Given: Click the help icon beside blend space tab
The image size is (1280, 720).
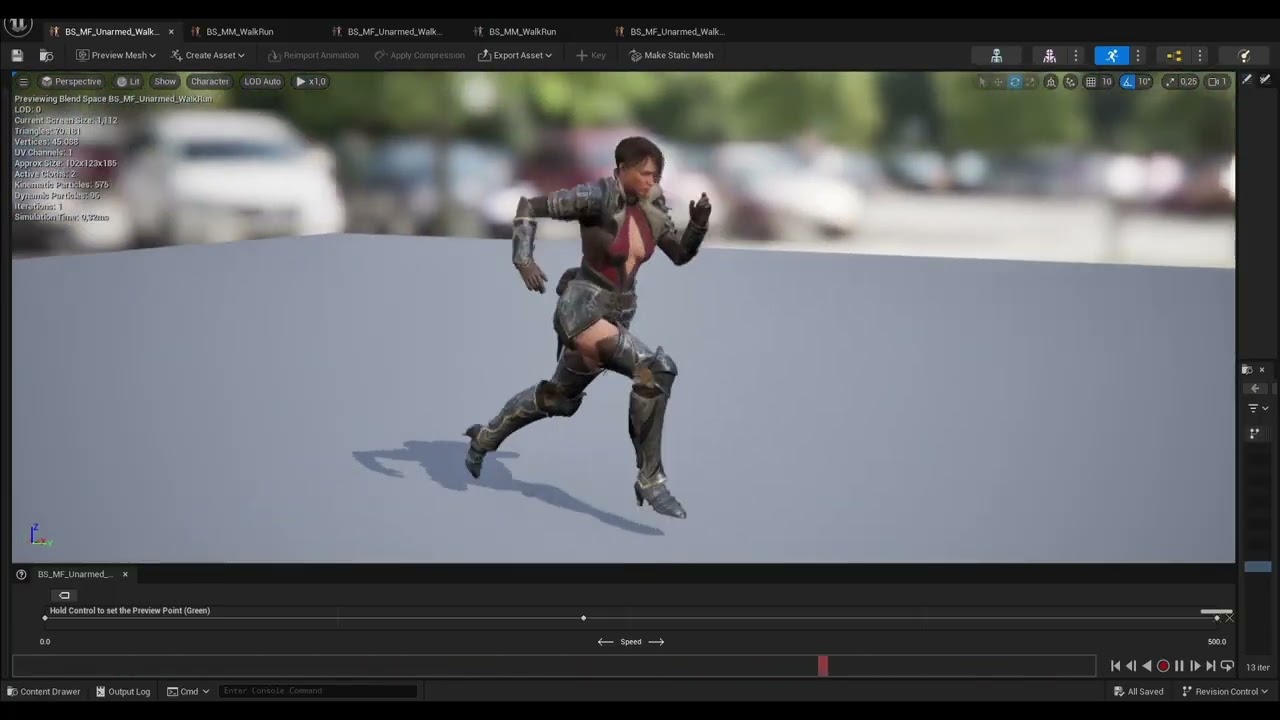Looking at the screenshot, I should click(x=21, y=574).
